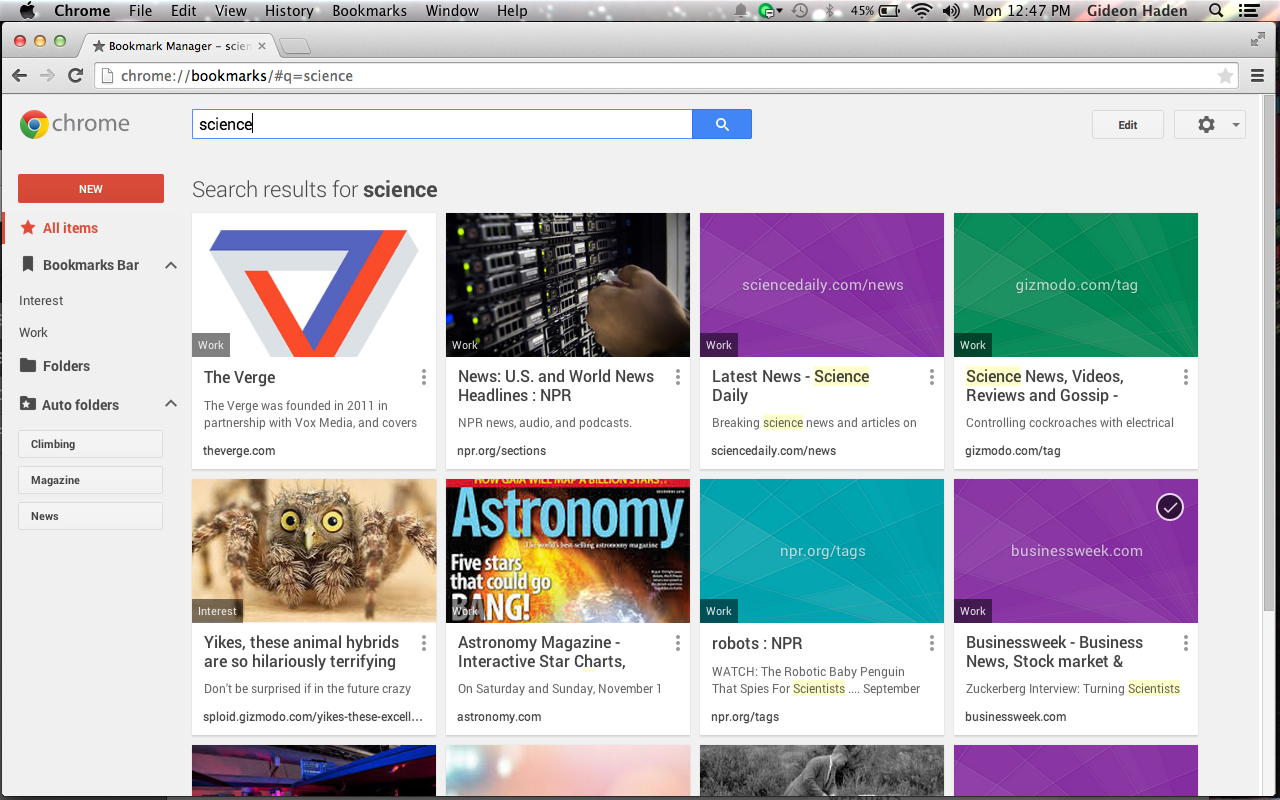Open Spotlight search magnifier
The width and height of the screenshot is (1280, 800).
tap(1216, 11)
